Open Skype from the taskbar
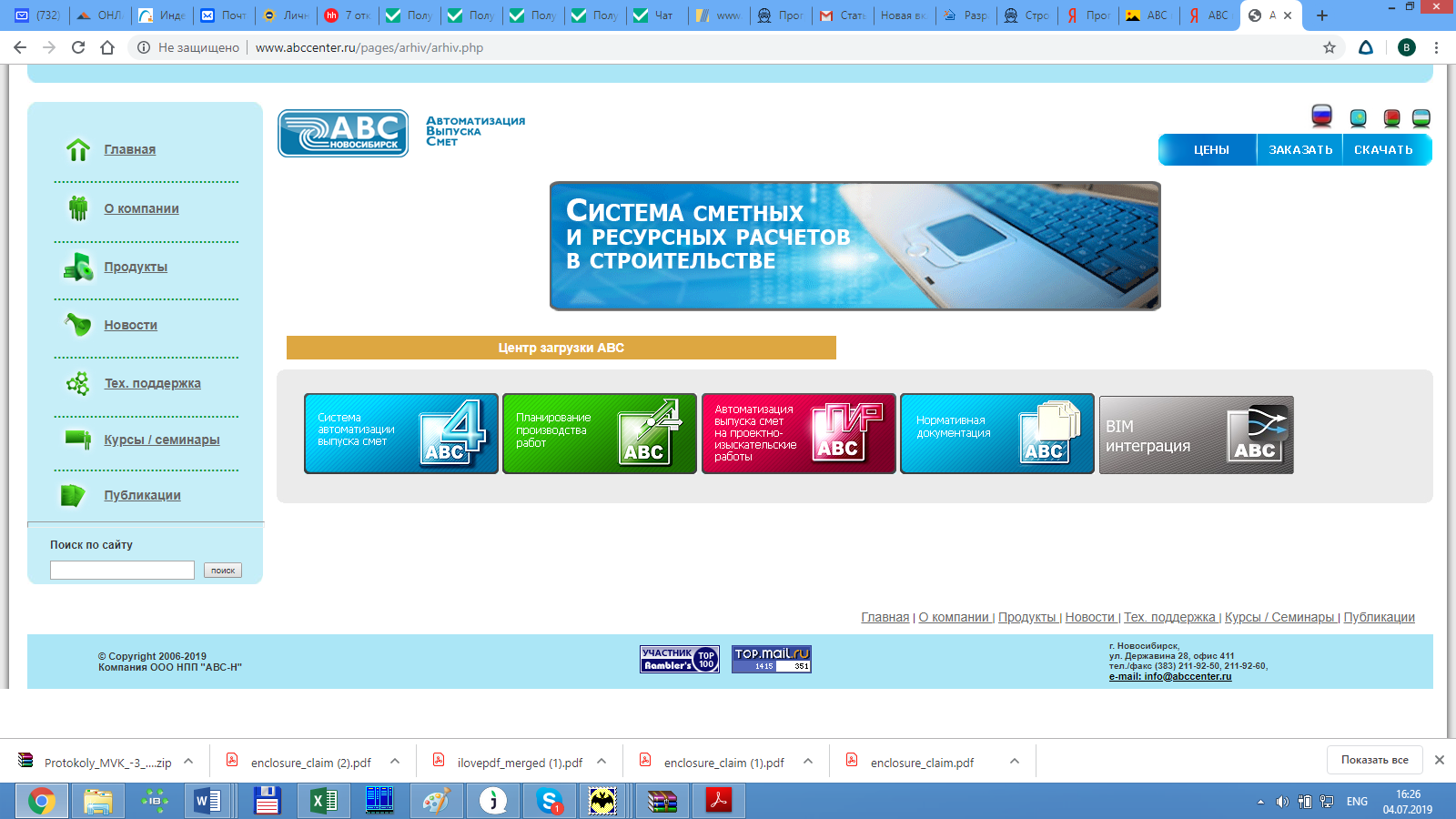Image resolution: width=1456 pixels, height=819 pixels. [x=550, y=801]
